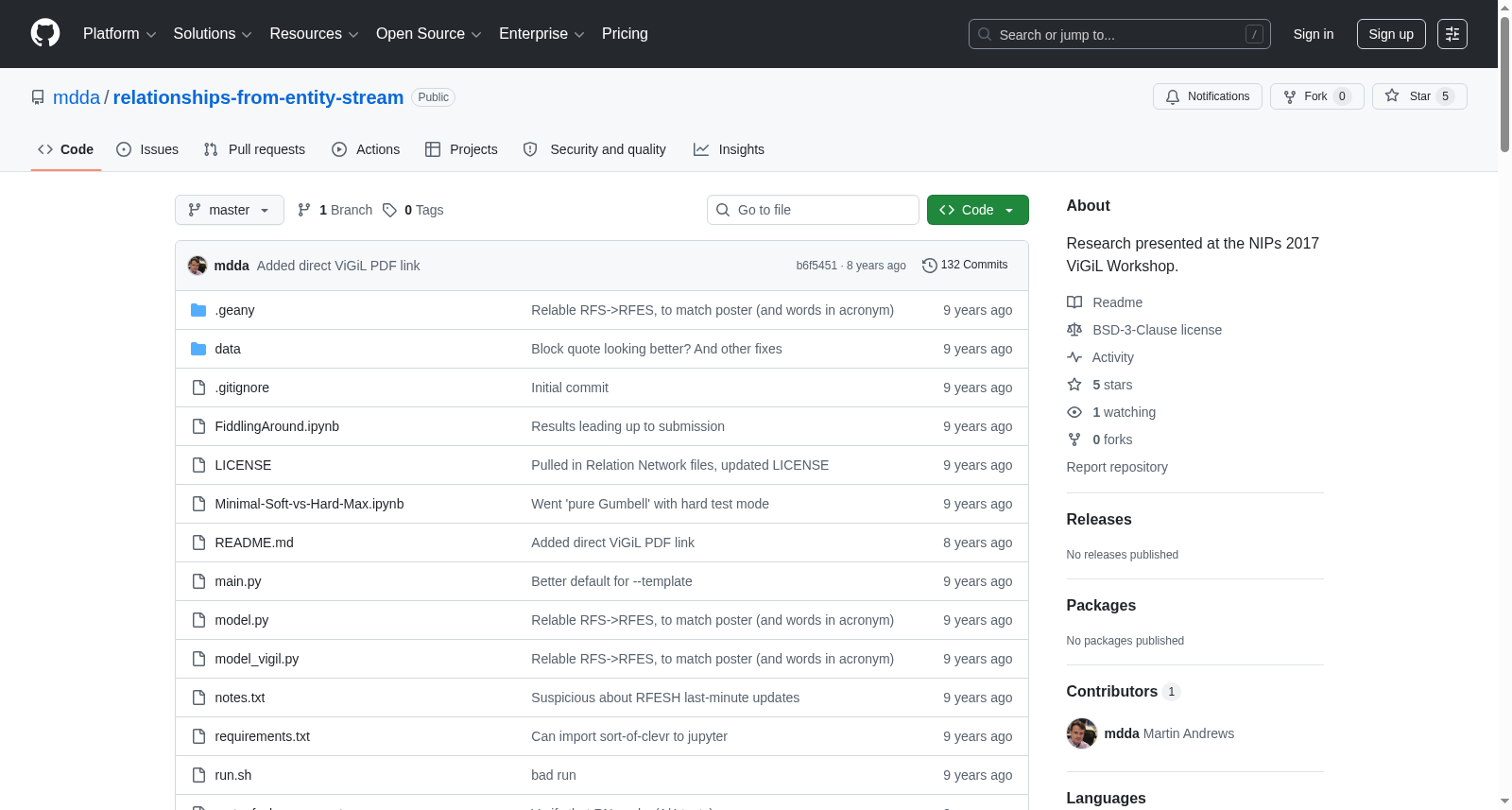Open the master branch selector
Viewport: 1512px width, 810px height.
tap(230, 210)
